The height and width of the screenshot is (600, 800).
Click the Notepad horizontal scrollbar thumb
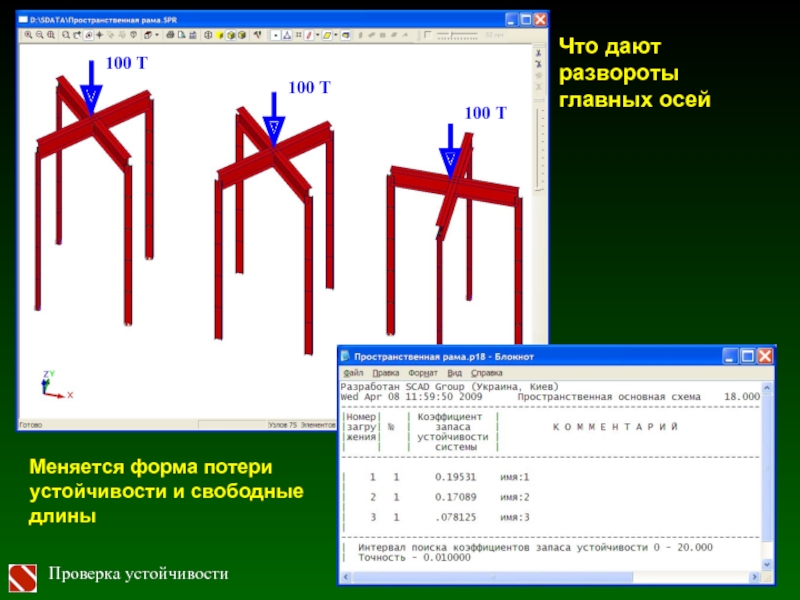click(492, 577)
